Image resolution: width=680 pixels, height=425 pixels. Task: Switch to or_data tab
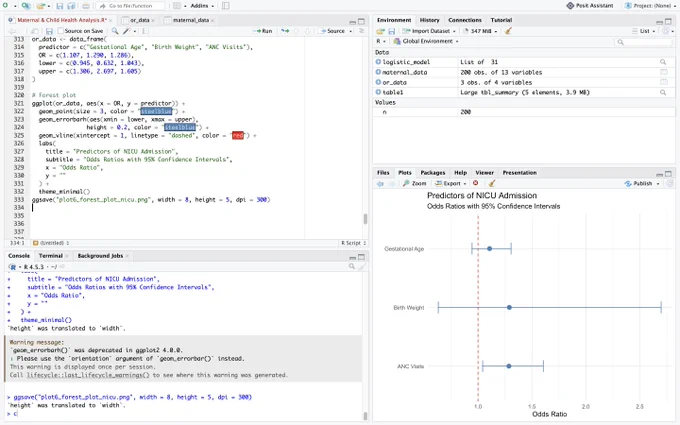(x=139, y=20)
